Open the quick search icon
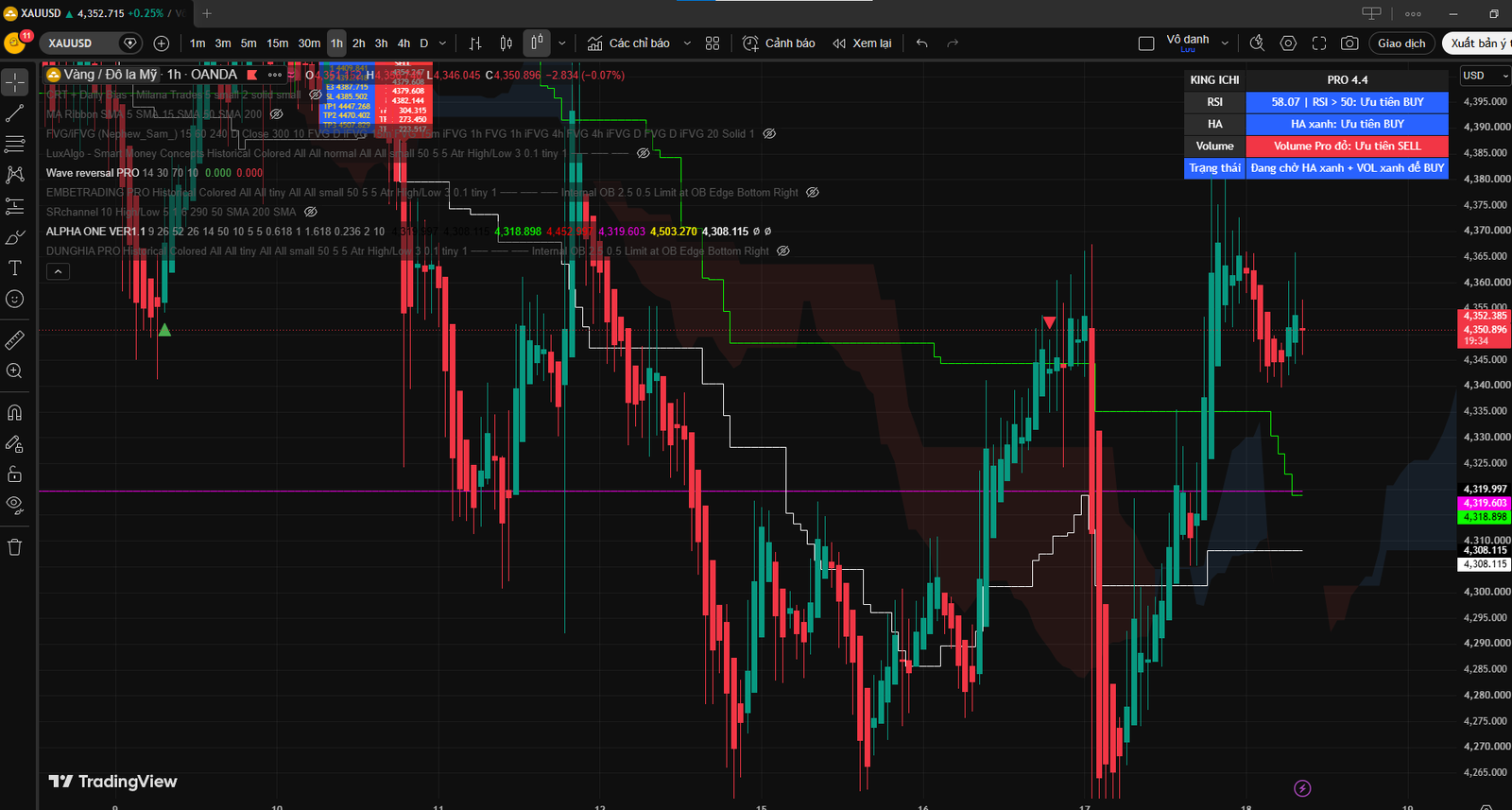This screenshot has height=810, width=1512. [x=1257, y=43]
